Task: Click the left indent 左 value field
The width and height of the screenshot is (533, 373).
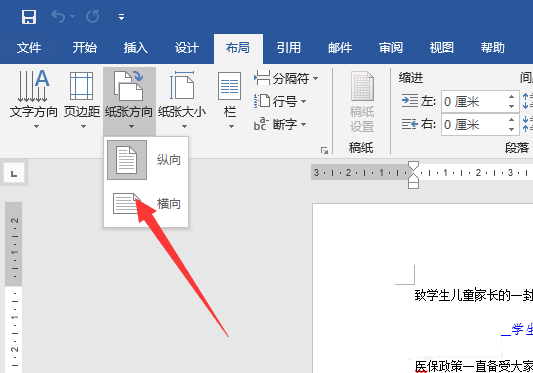Action: click(x=474, y=102)
